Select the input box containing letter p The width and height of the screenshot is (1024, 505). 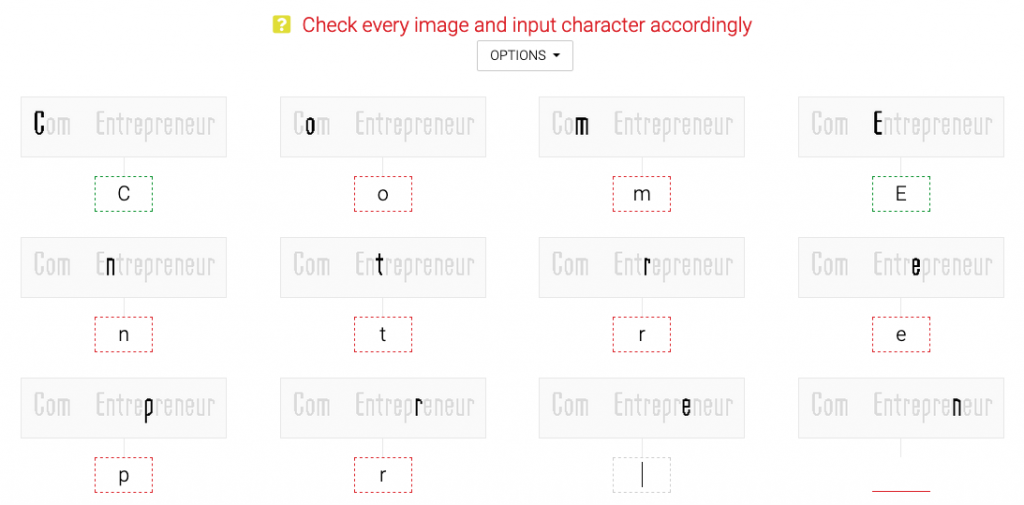point(123,475)
